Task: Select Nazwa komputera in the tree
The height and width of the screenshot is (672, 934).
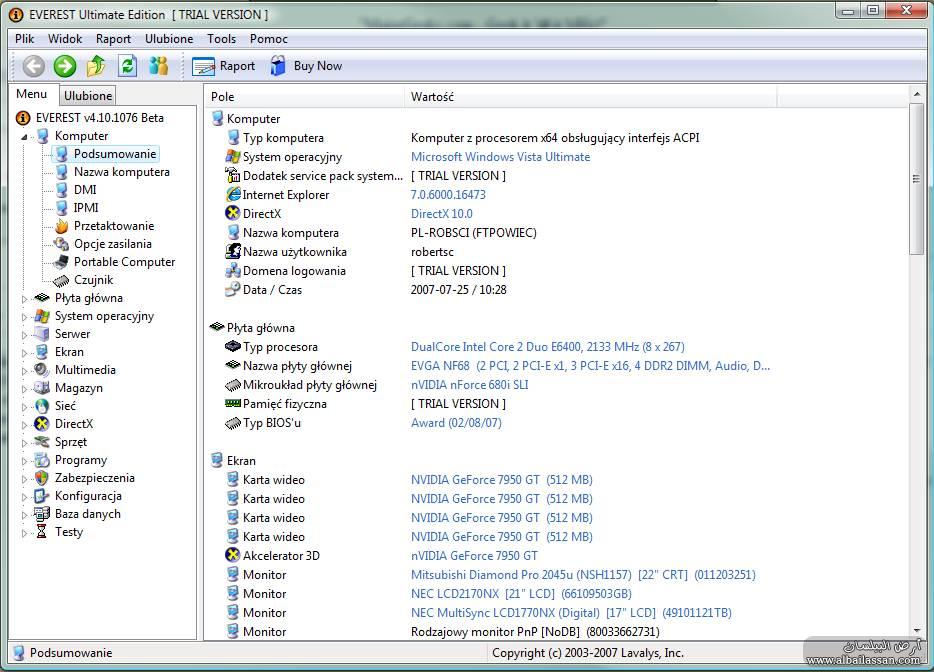Action: tap(122, 172)
